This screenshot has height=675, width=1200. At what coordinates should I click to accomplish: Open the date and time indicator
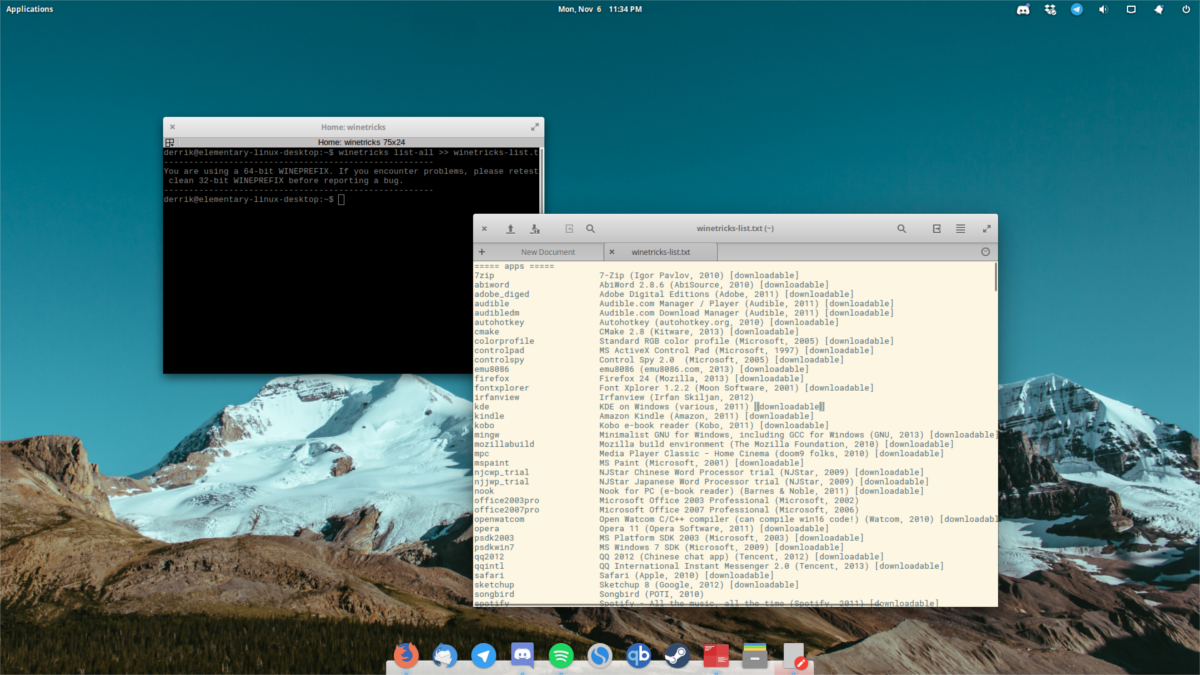(x=600, y=9)
